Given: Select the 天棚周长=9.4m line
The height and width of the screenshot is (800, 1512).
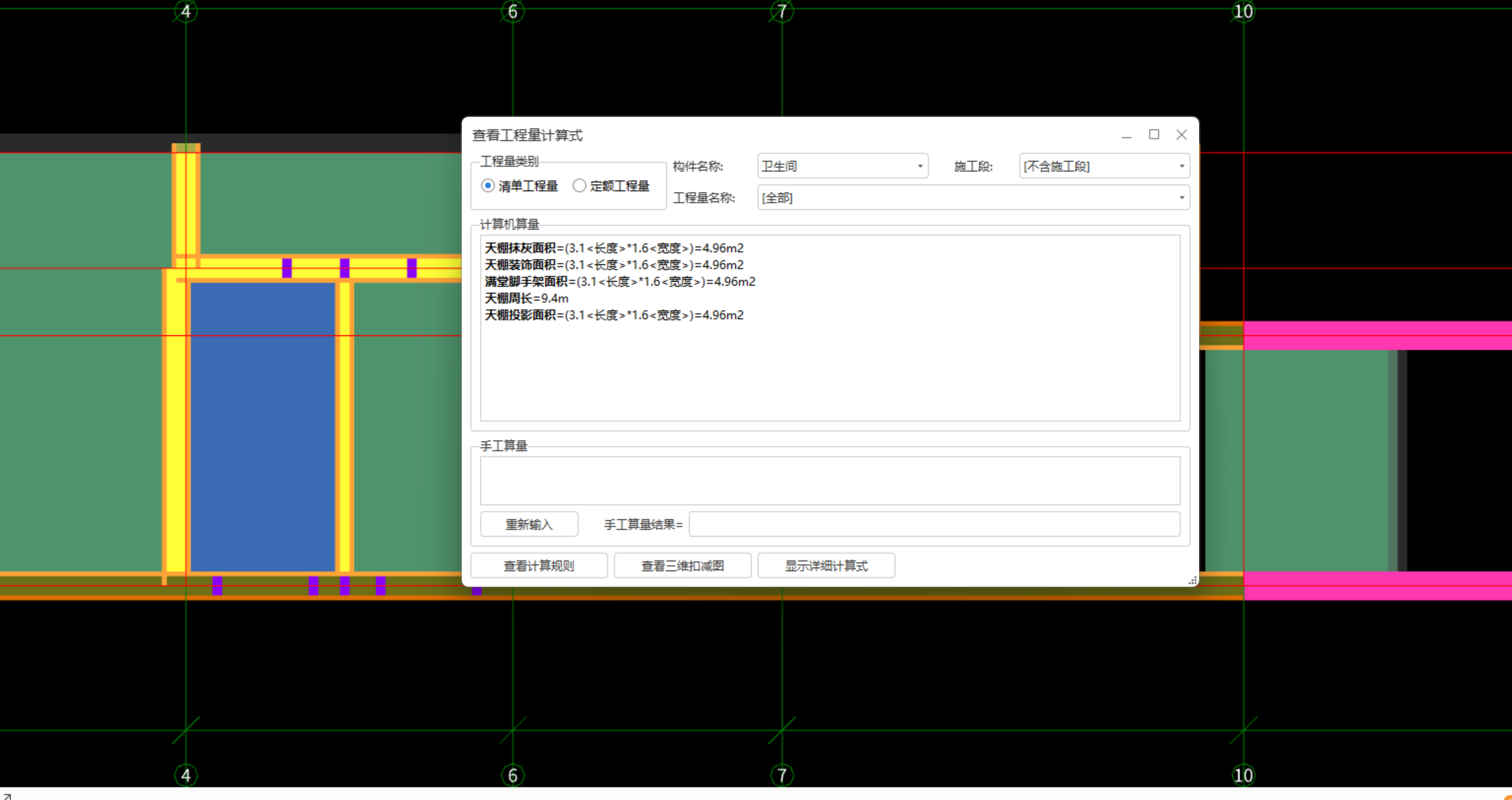Looking at the screenshot, I should [527, 298].
